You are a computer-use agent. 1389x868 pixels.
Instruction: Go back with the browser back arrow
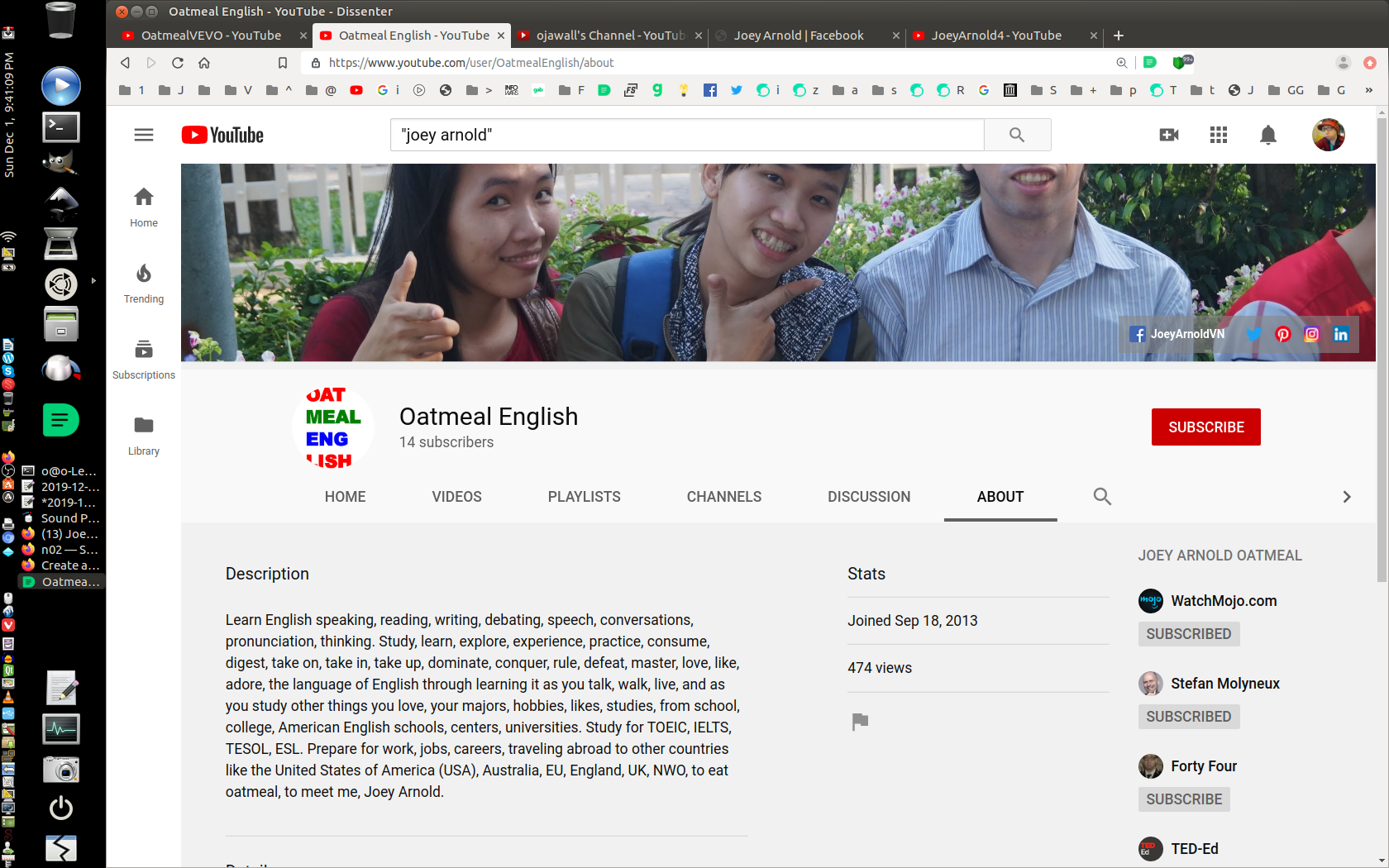point(125,63)
